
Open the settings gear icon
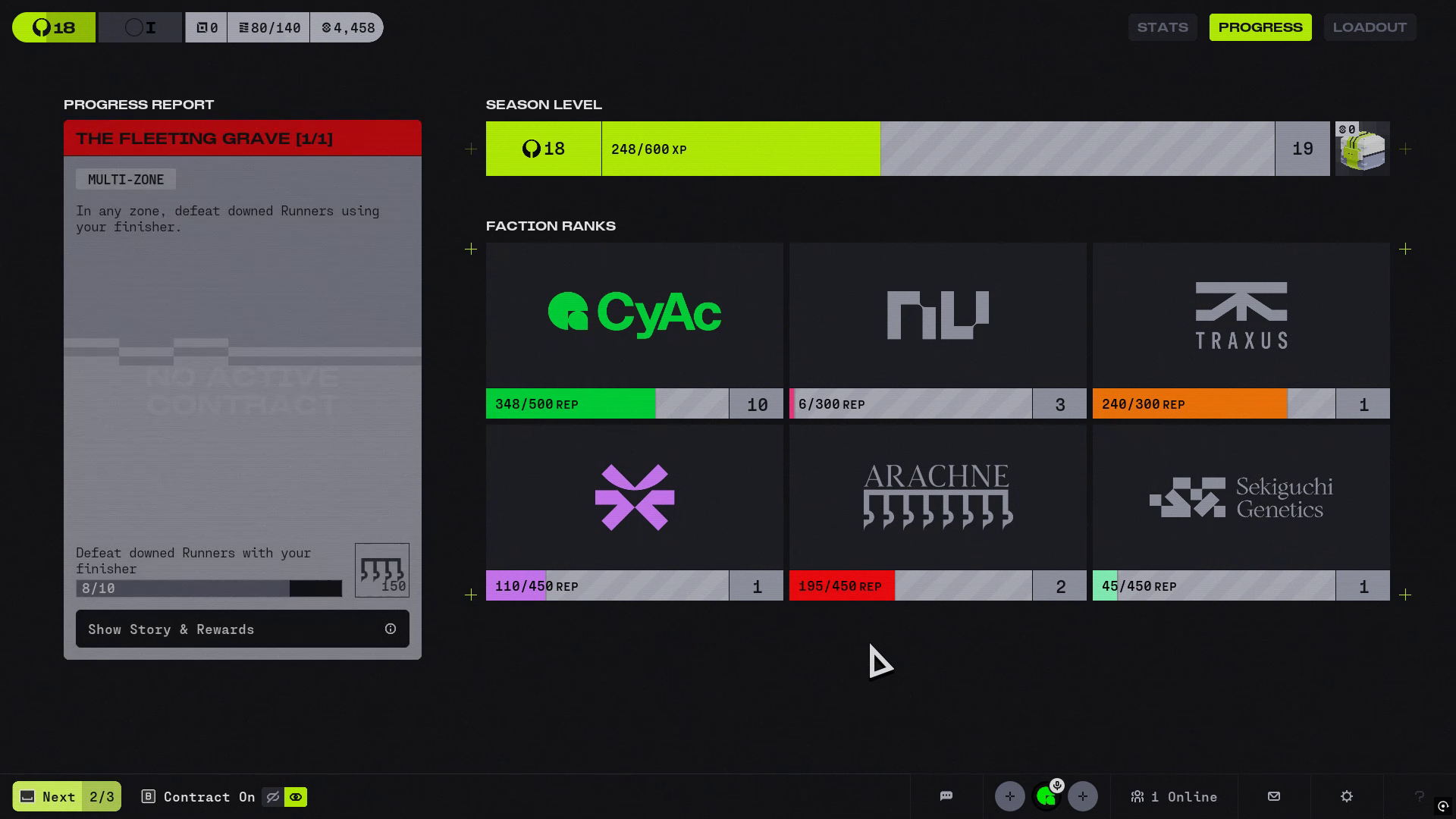(x=1347, y=796)
